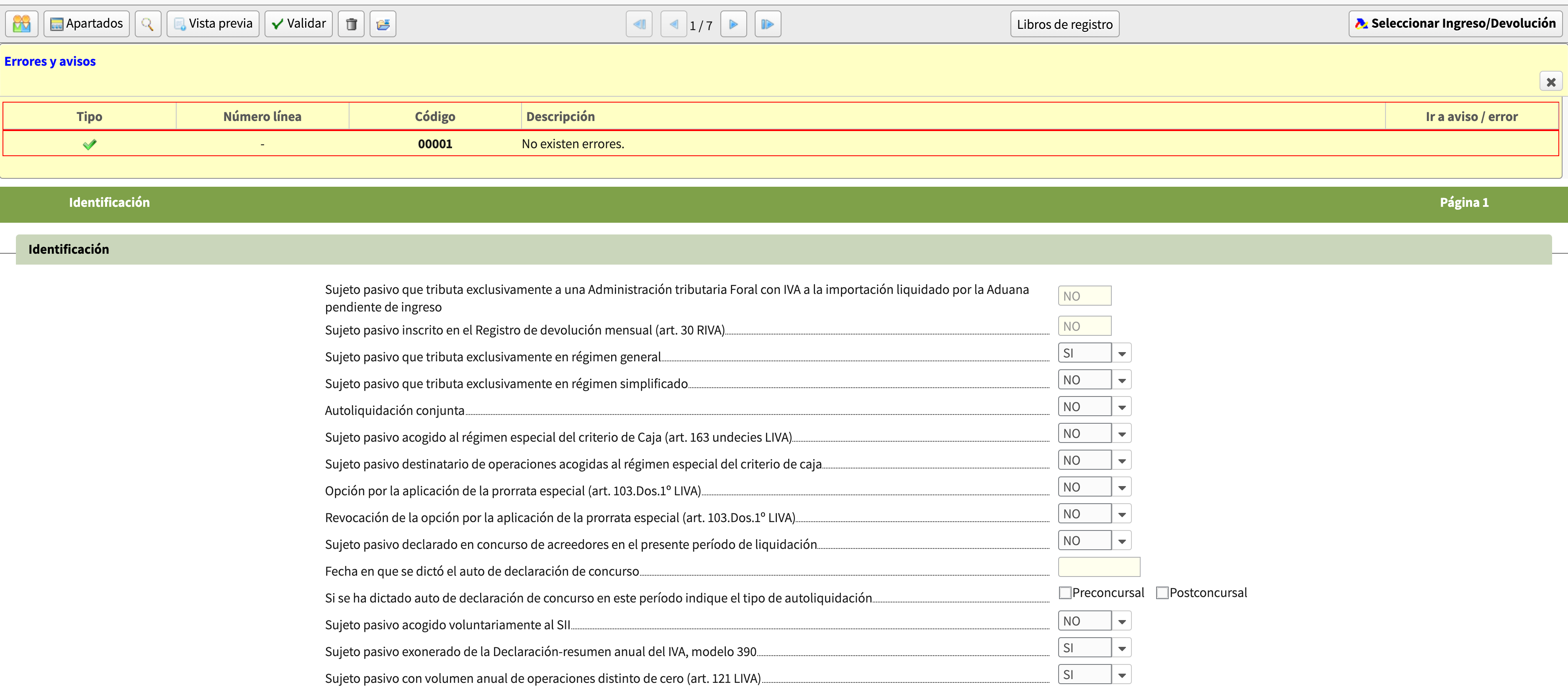1568x695 pixels.
Task: Go to first page arrow
Action: tap(639, 24)
